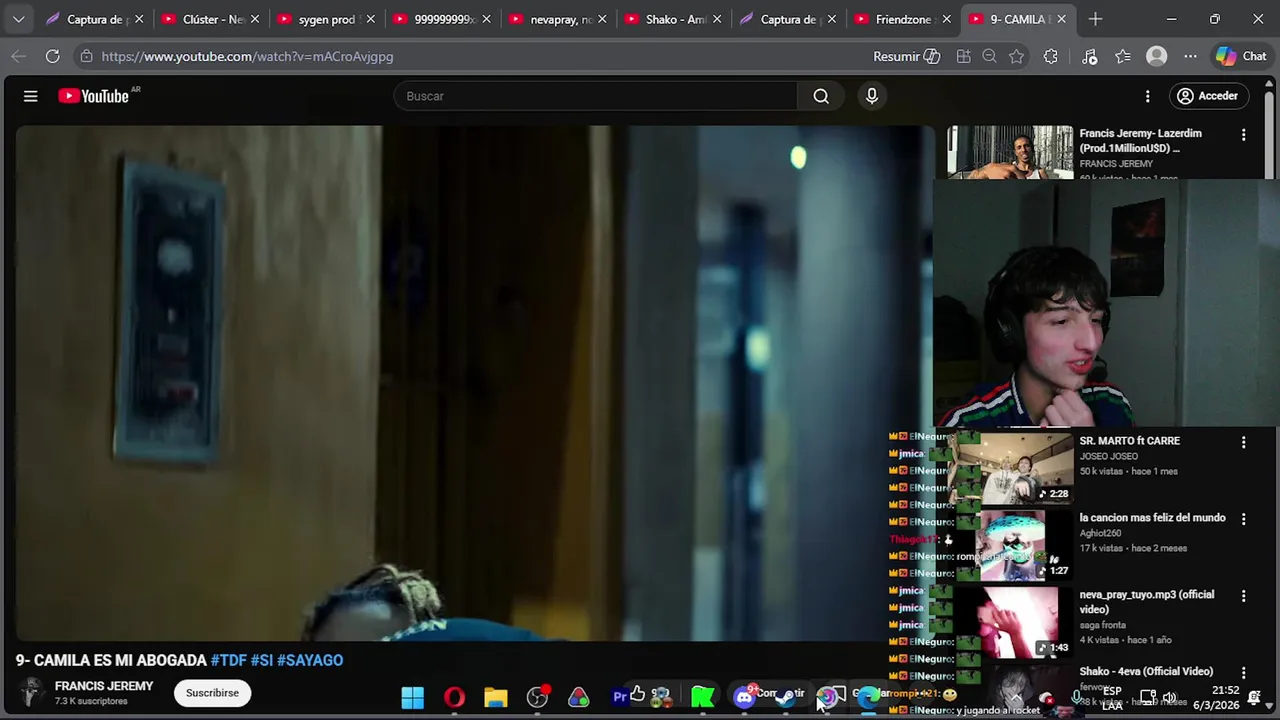This screenshot has height=720, width=1280.
Task: Click the #TDF hashtag link
Action: click(228, 660)
